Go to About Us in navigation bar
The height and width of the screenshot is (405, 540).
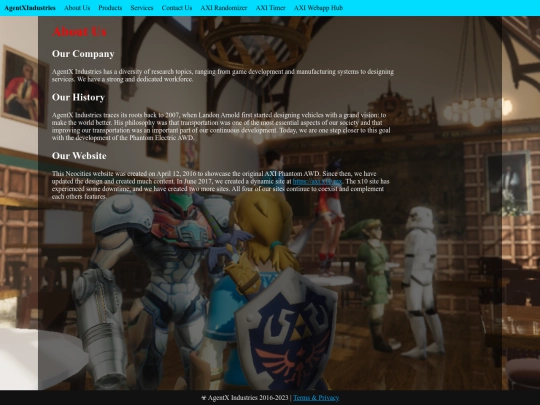click(77, 8)
